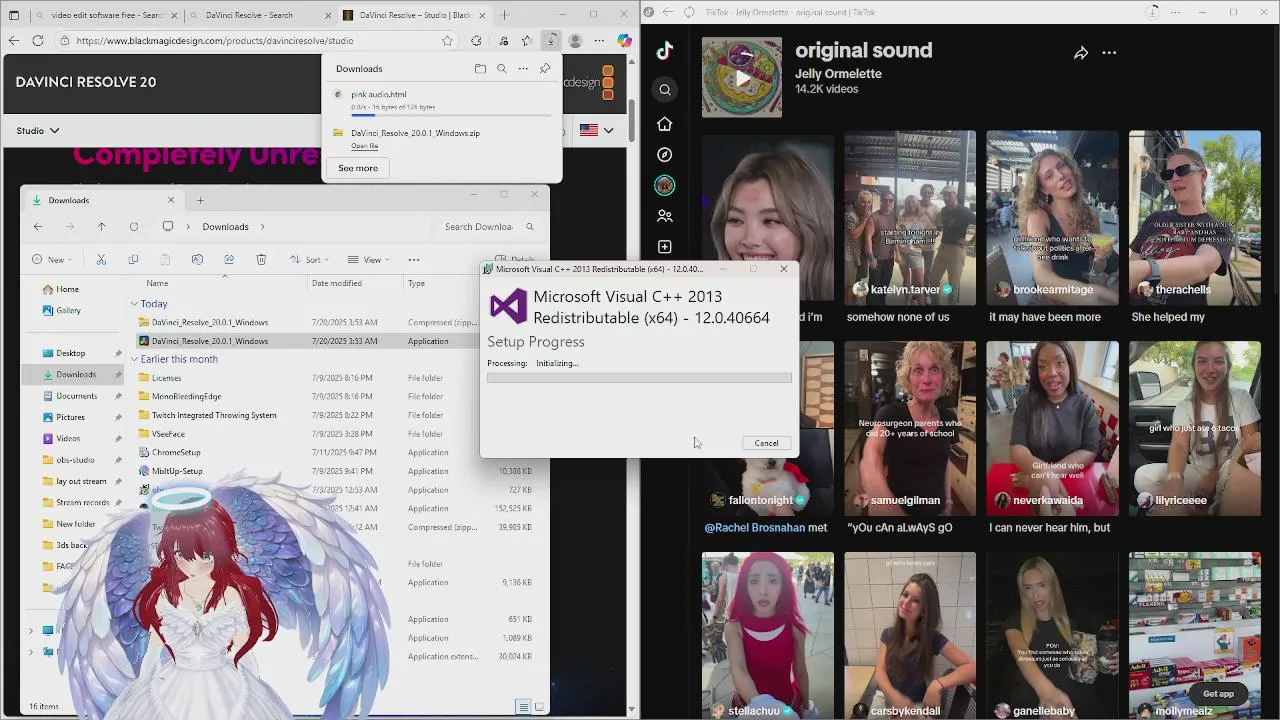
Task: Open the Friends icon in TikTok sidebar
Action: (x=665, y=216)
